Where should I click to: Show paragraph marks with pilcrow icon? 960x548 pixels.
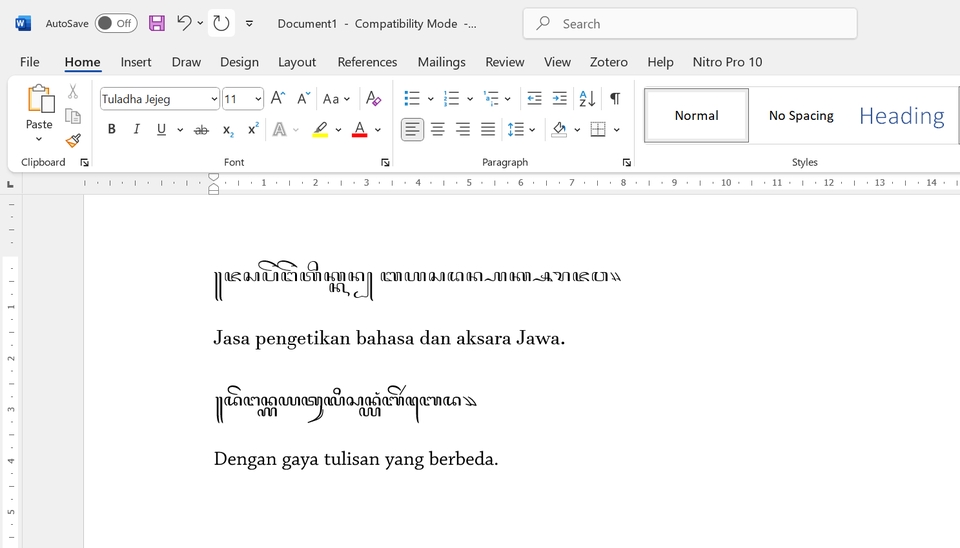pos(615,98)
